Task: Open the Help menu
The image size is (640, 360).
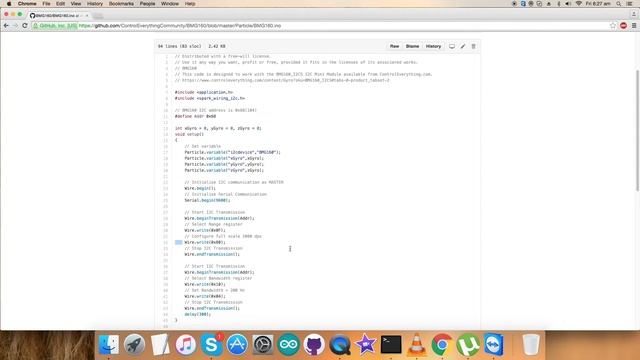Action: pos(190,4)
